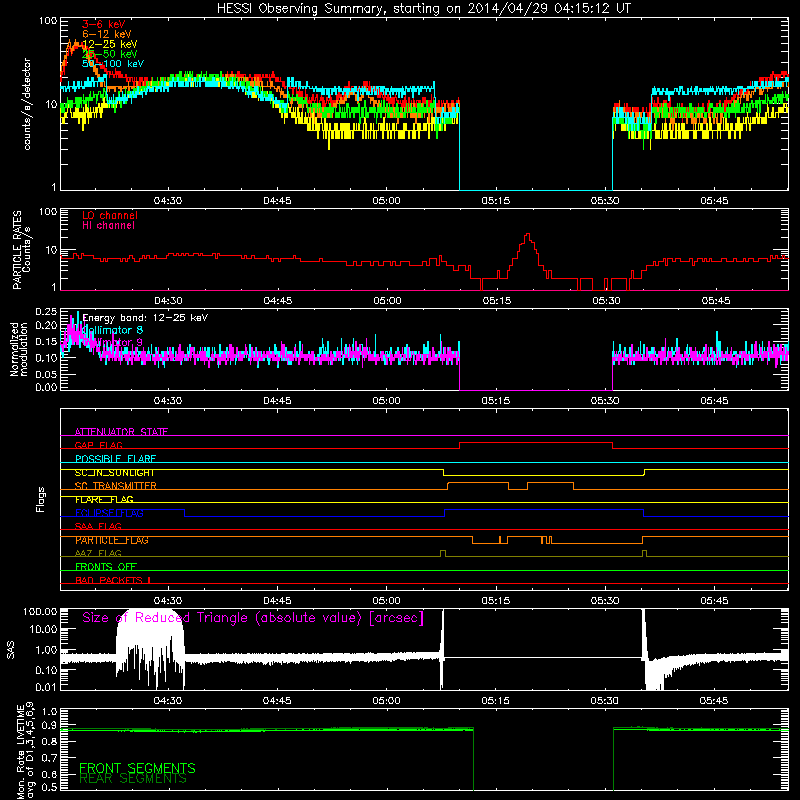800x800 pixels.
Task: Click the GAP_FLAG label
Action: pyautogui.click(x=98, y=445)
